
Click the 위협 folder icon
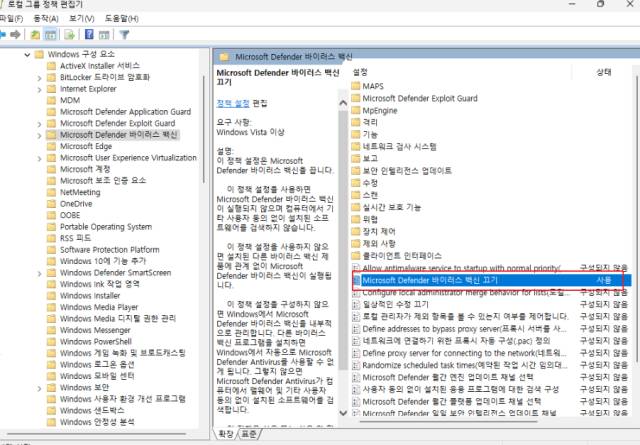click(x=356, y=219)
